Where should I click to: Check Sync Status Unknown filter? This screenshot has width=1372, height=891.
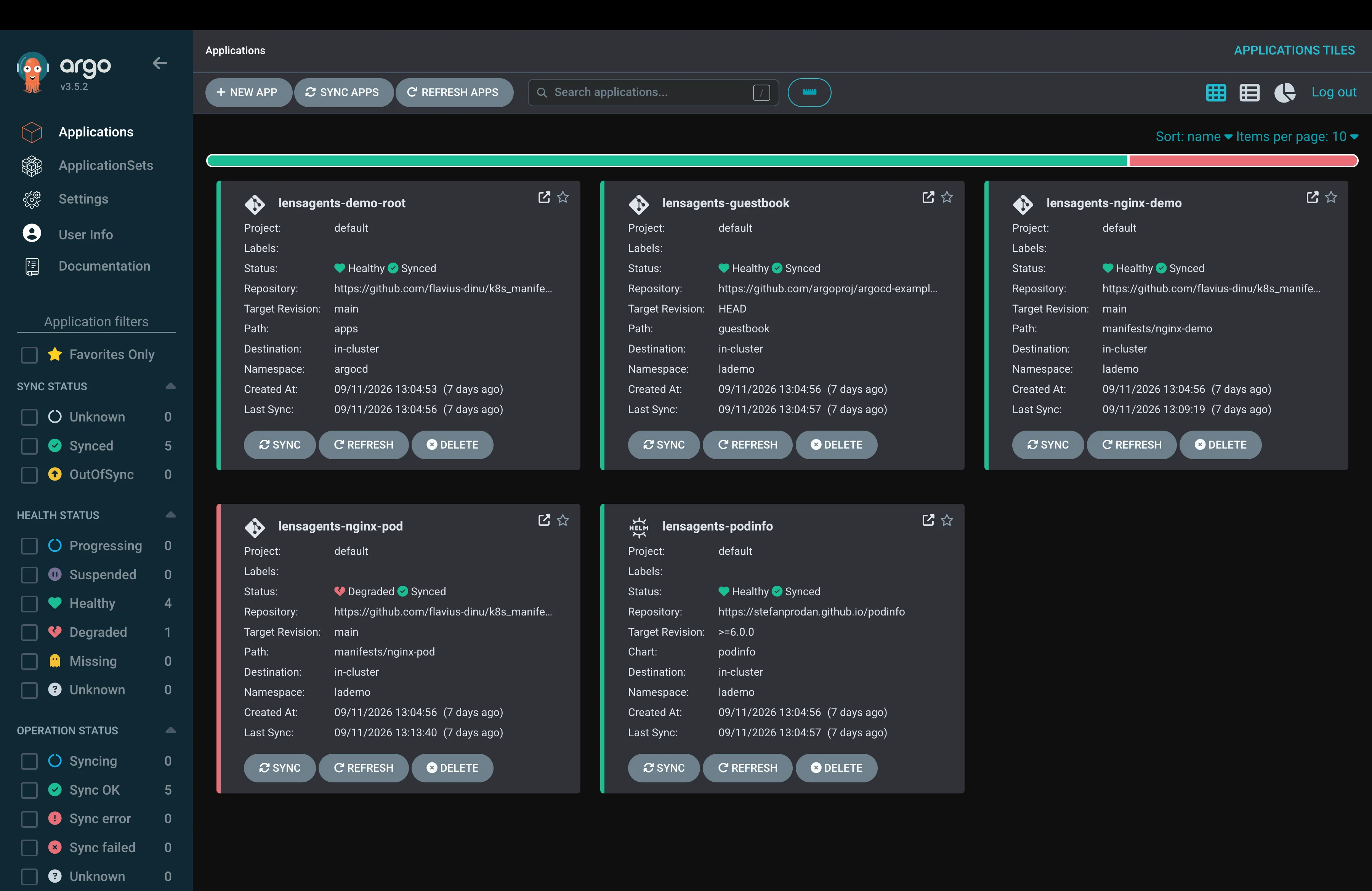pos(29,417)
